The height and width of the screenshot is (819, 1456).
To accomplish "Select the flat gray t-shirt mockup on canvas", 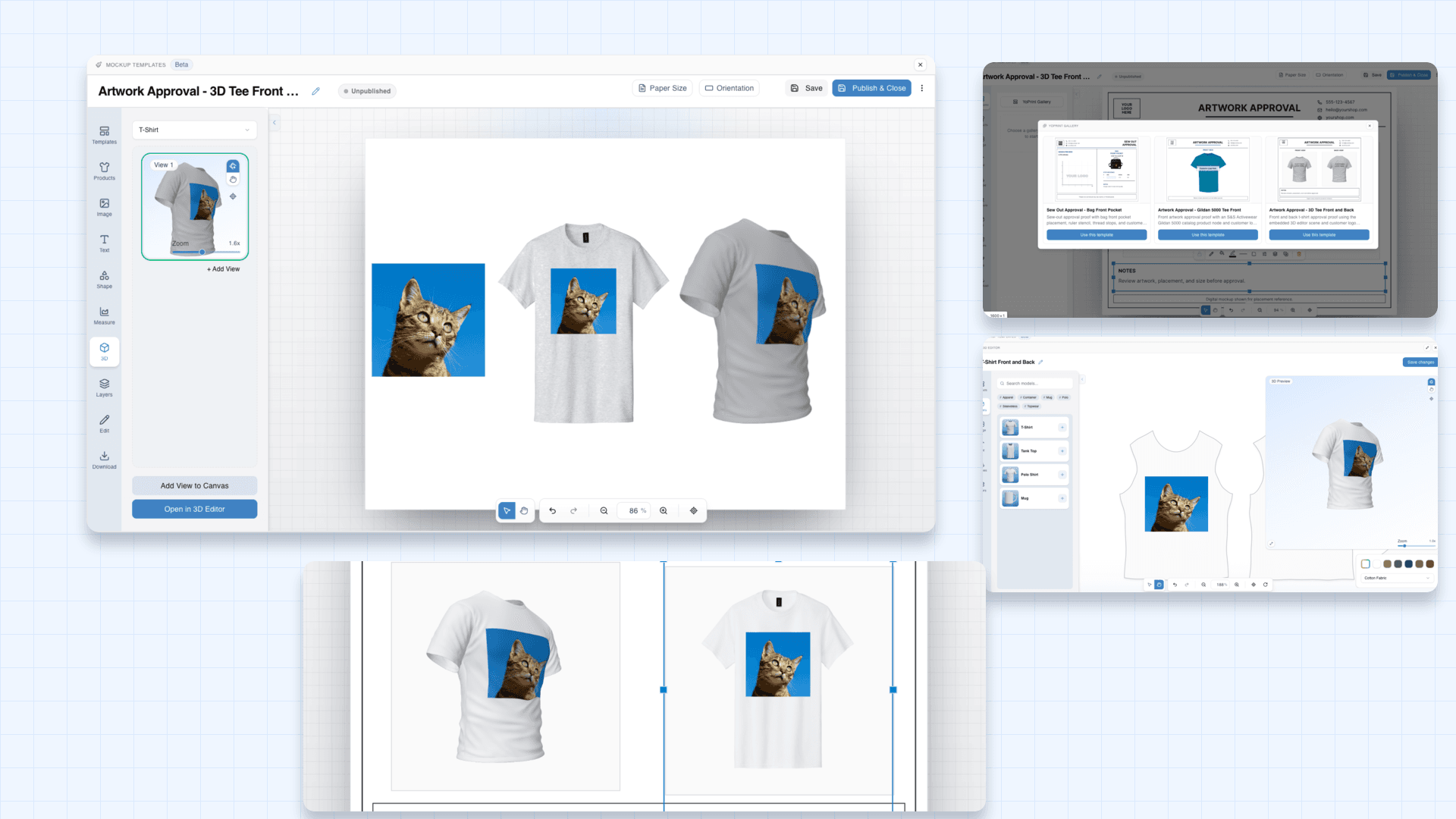I will (583, 323).
